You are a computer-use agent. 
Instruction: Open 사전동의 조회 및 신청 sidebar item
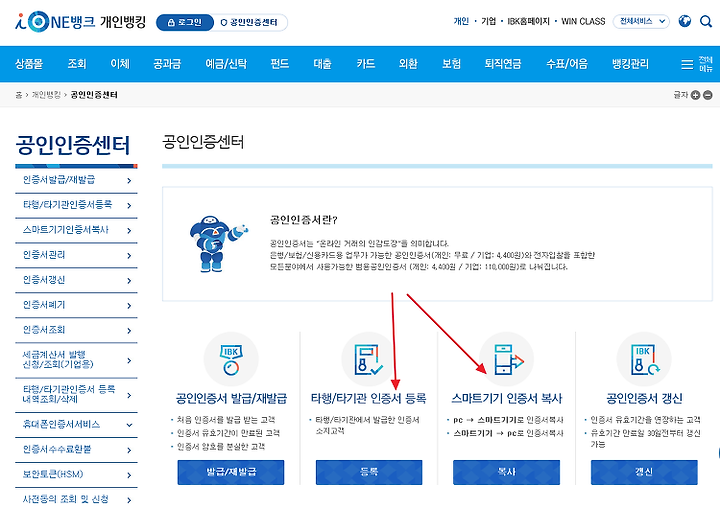[76, 499]
